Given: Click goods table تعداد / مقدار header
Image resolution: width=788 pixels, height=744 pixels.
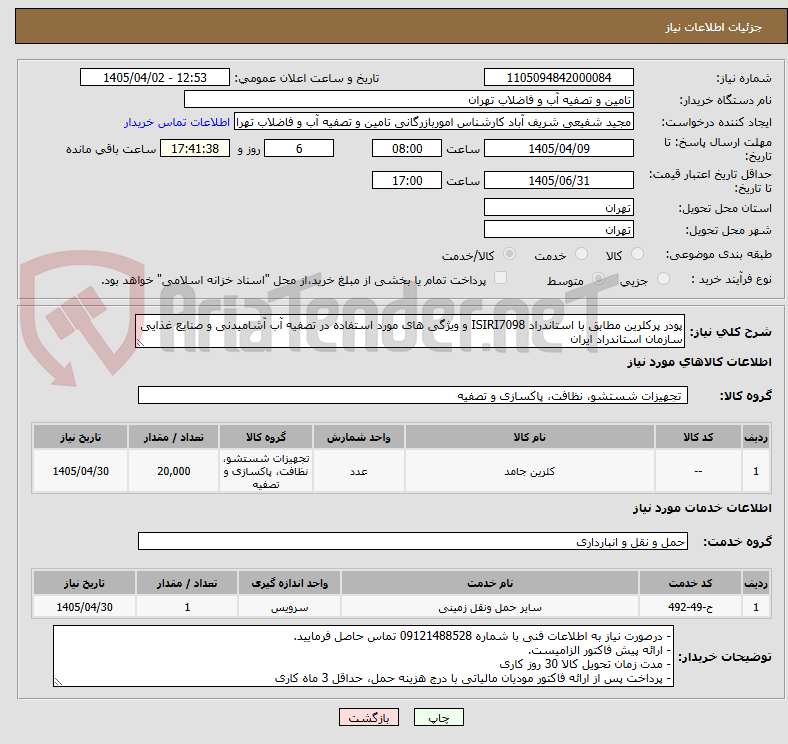Looking at the screenshot, I should 173,437.
